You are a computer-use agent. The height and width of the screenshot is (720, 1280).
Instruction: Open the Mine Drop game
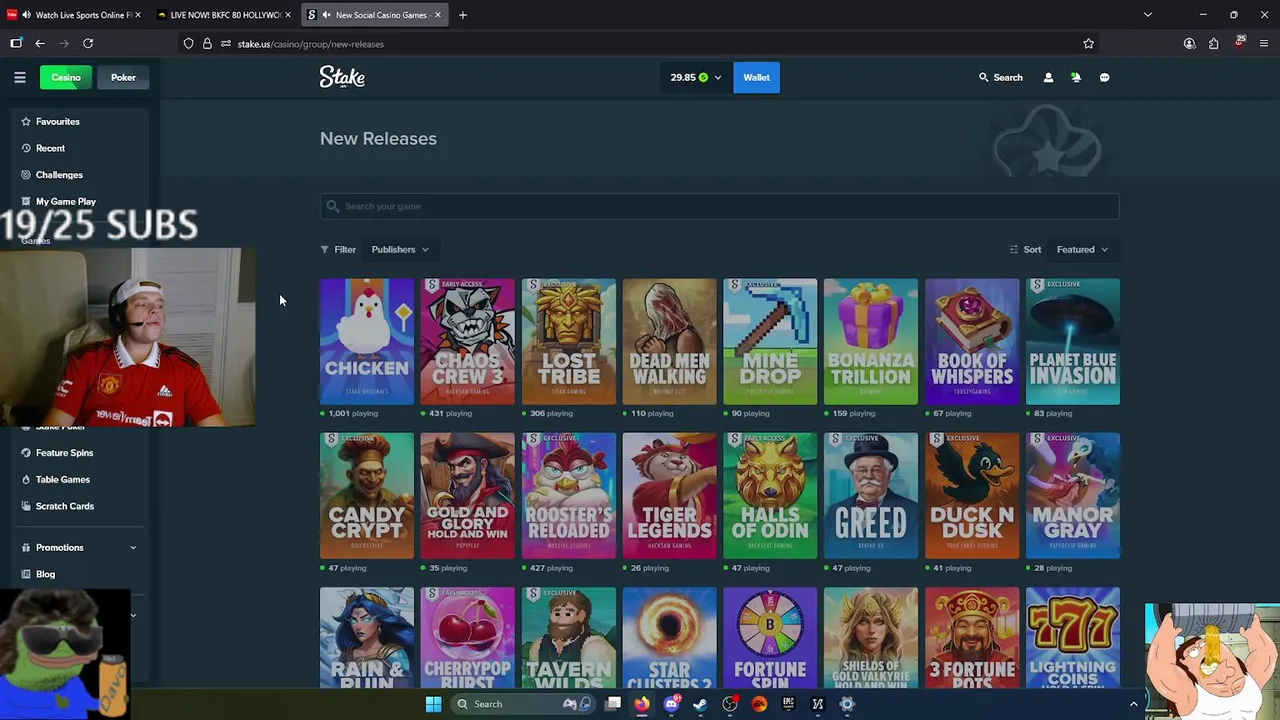pyautogui.click(x=770, y=341)
